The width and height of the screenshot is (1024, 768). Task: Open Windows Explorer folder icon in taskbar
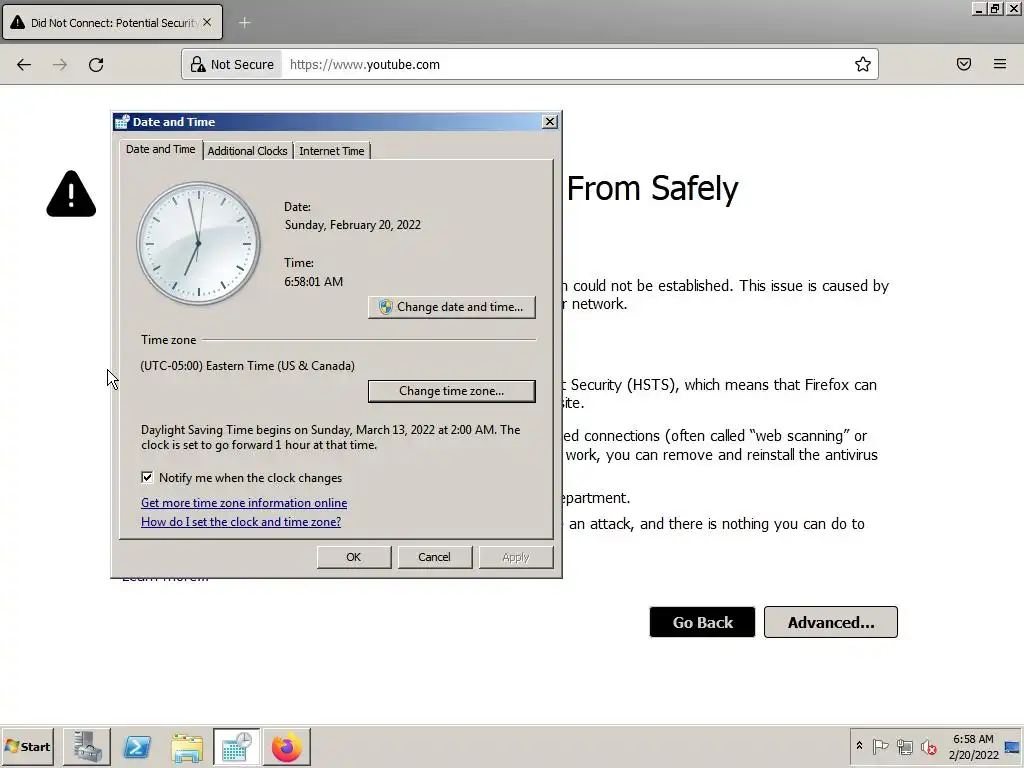pos(187,746)
